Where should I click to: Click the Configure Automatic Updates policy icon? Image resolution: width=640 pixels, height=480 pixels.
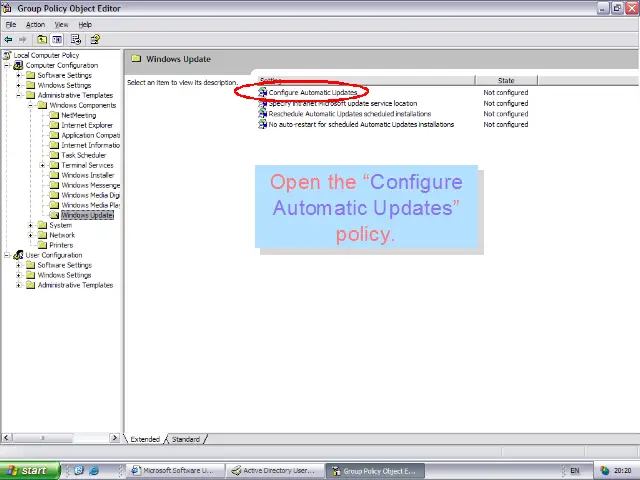point(262,93)
